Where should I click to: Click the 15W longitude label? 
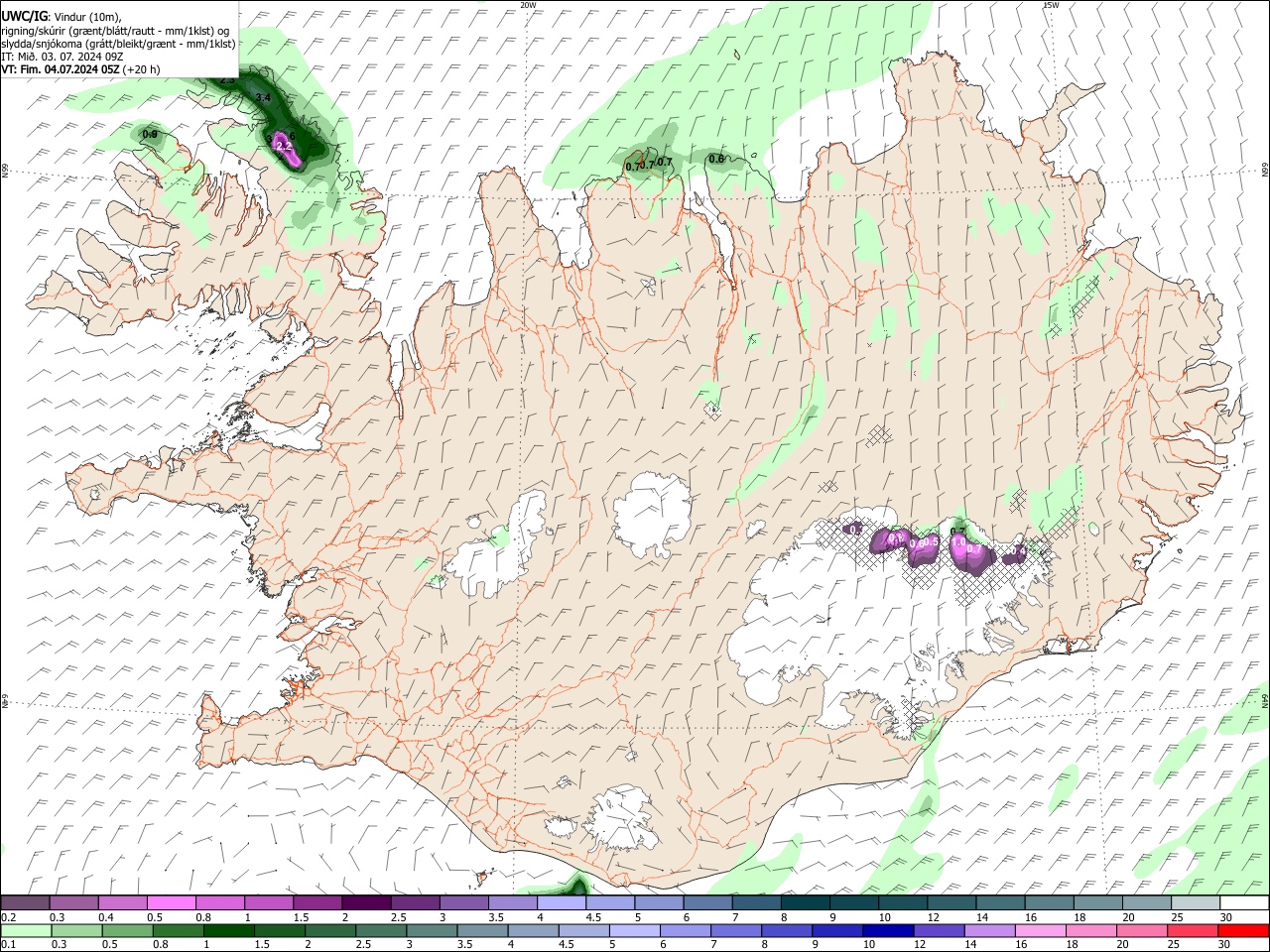(x=1051, y=5)
